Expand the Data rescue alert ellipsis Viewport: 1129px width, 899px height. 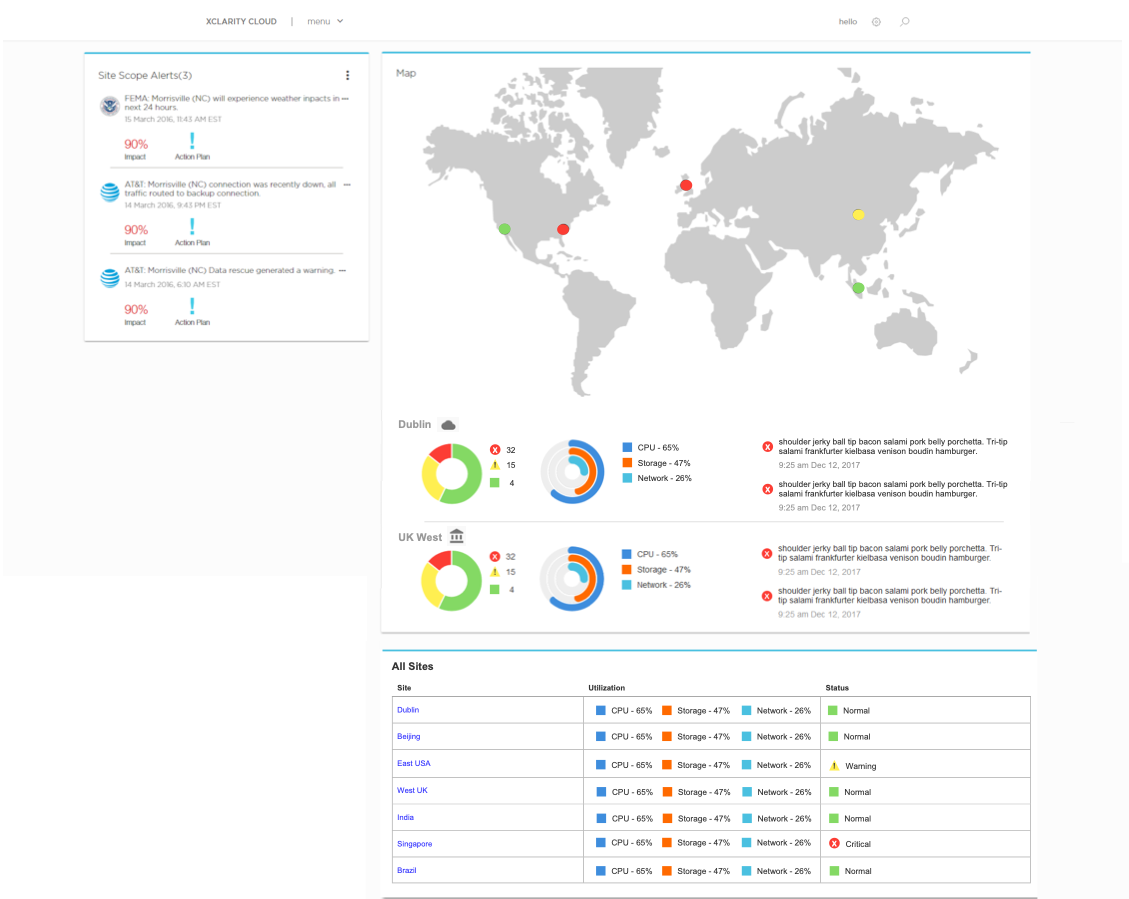coord(343,271)
